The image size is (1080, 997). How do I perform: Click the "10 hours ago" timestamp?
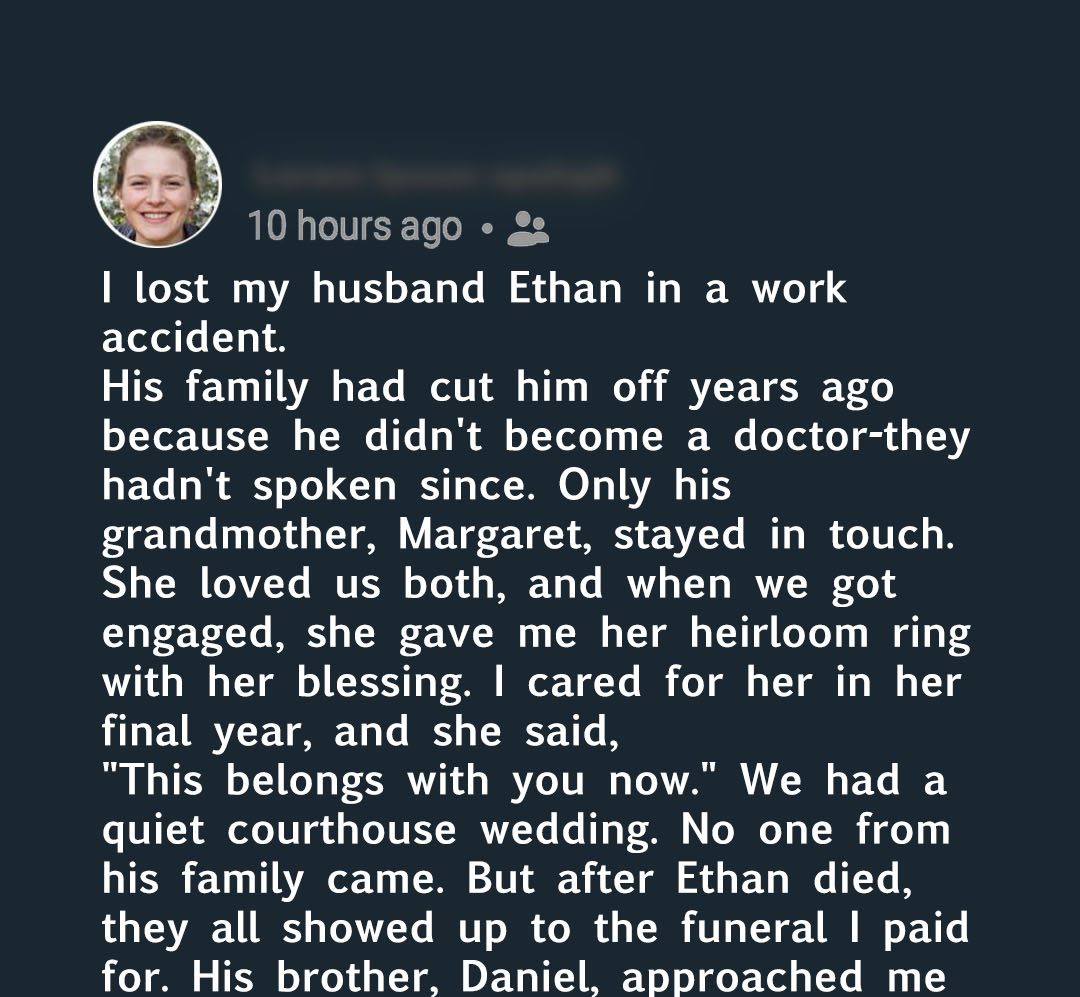[x=354, y=228]
